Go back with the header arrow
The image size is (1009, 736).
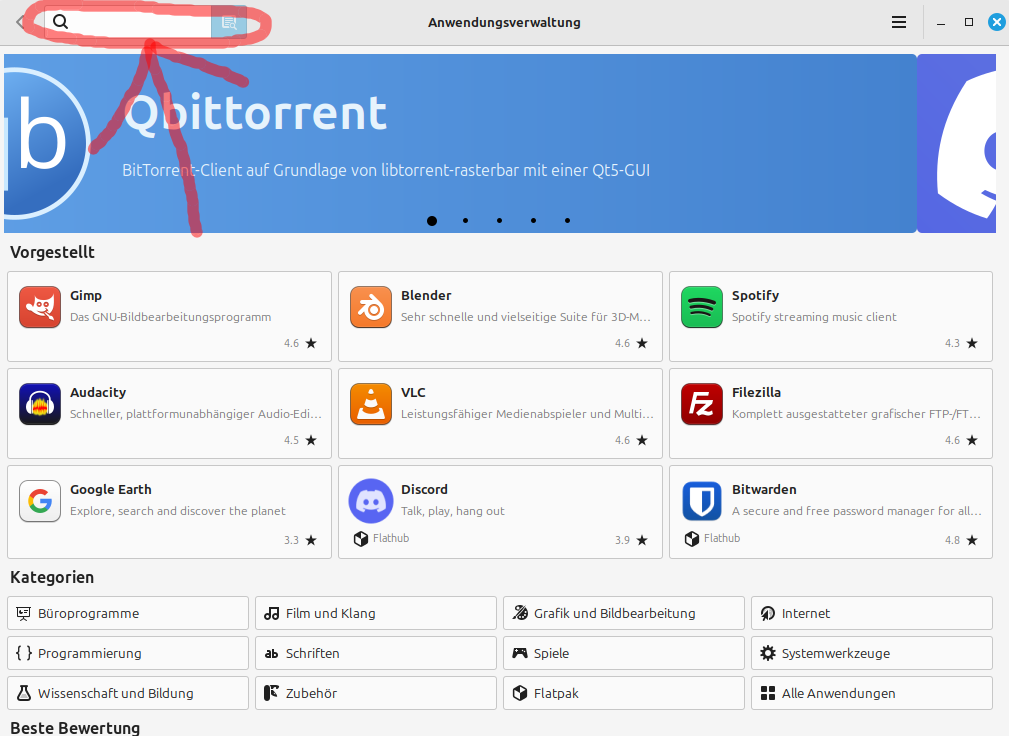(21, 23)
